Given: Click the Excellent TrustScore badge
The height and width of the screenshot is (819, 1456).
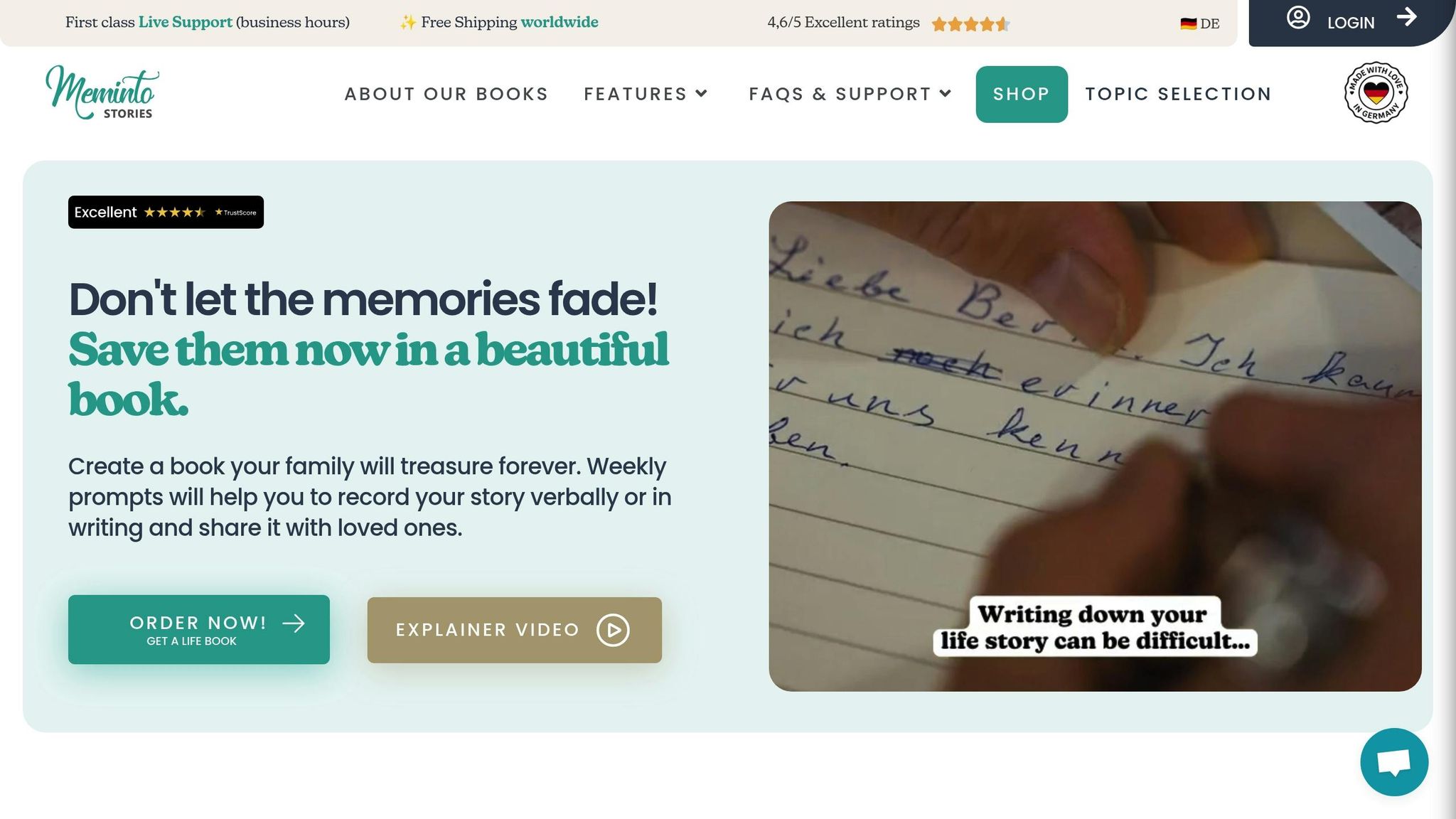Looking at the screenshot, I should 166,212.
